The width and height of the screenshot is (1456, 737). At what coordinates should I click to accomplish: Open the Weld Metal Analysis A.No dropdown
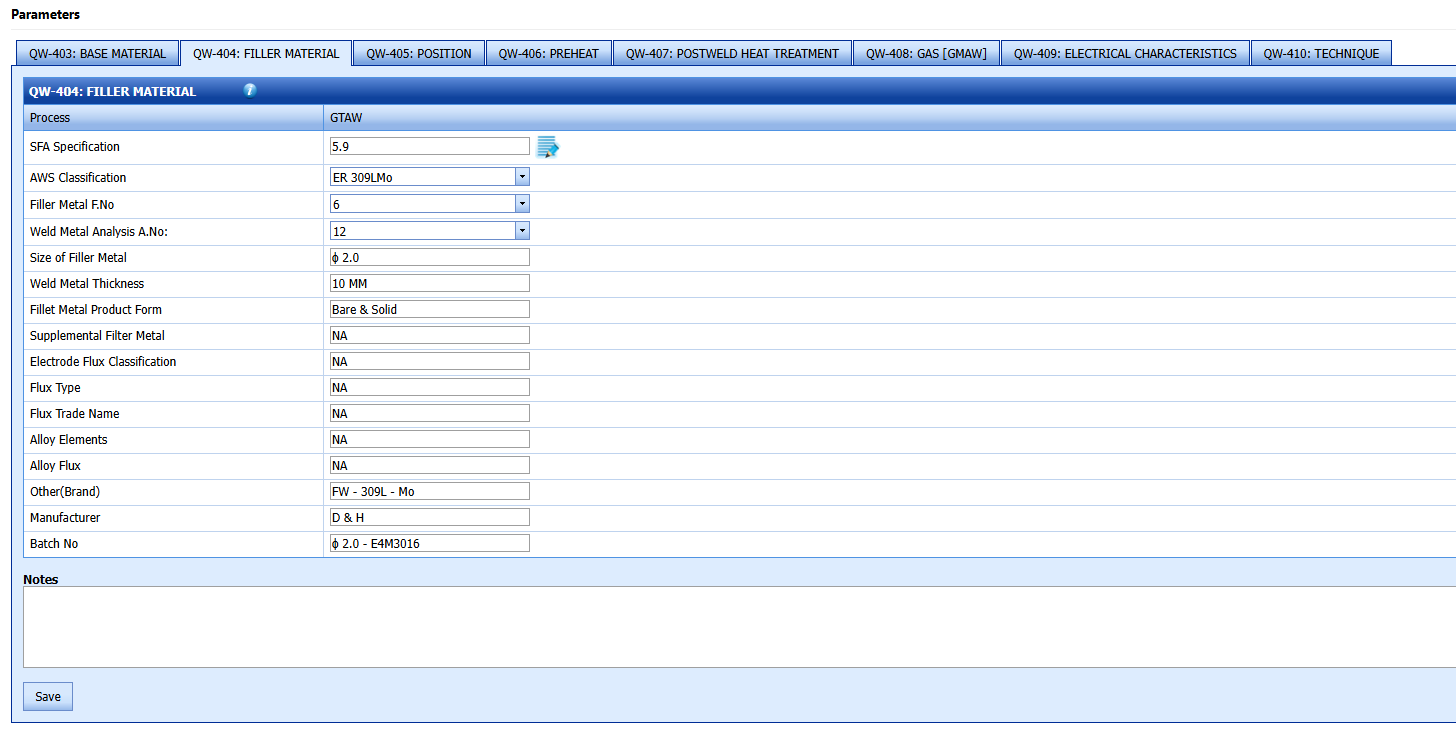522,231
